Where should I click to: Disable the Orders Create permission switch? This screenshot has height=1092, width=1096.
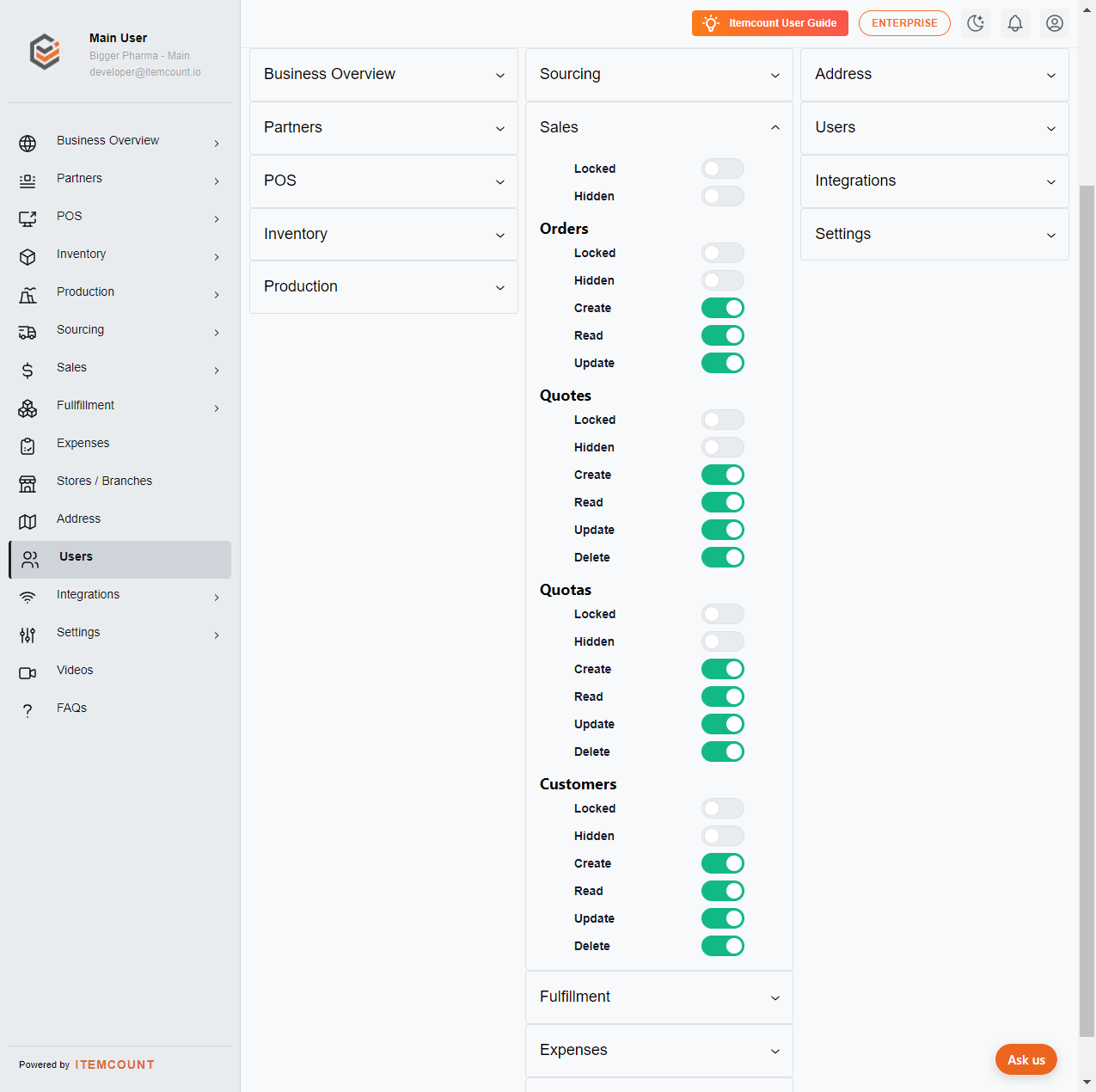tap(723, 308)
